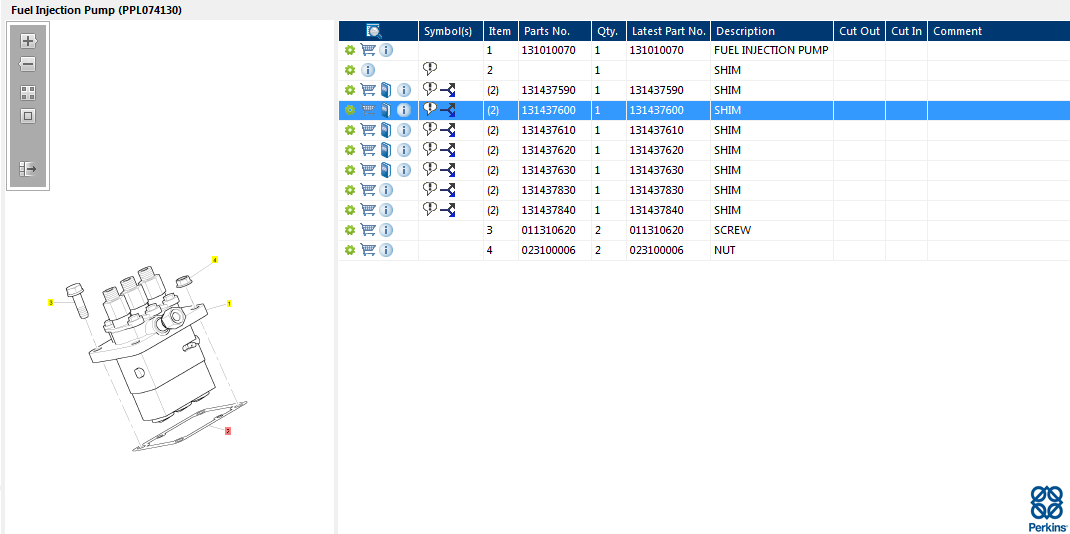Image resolution: width=1070 pixels, height=534 pixels.
Task: Click the search icon in table header
Action: (x=374, y=31)
